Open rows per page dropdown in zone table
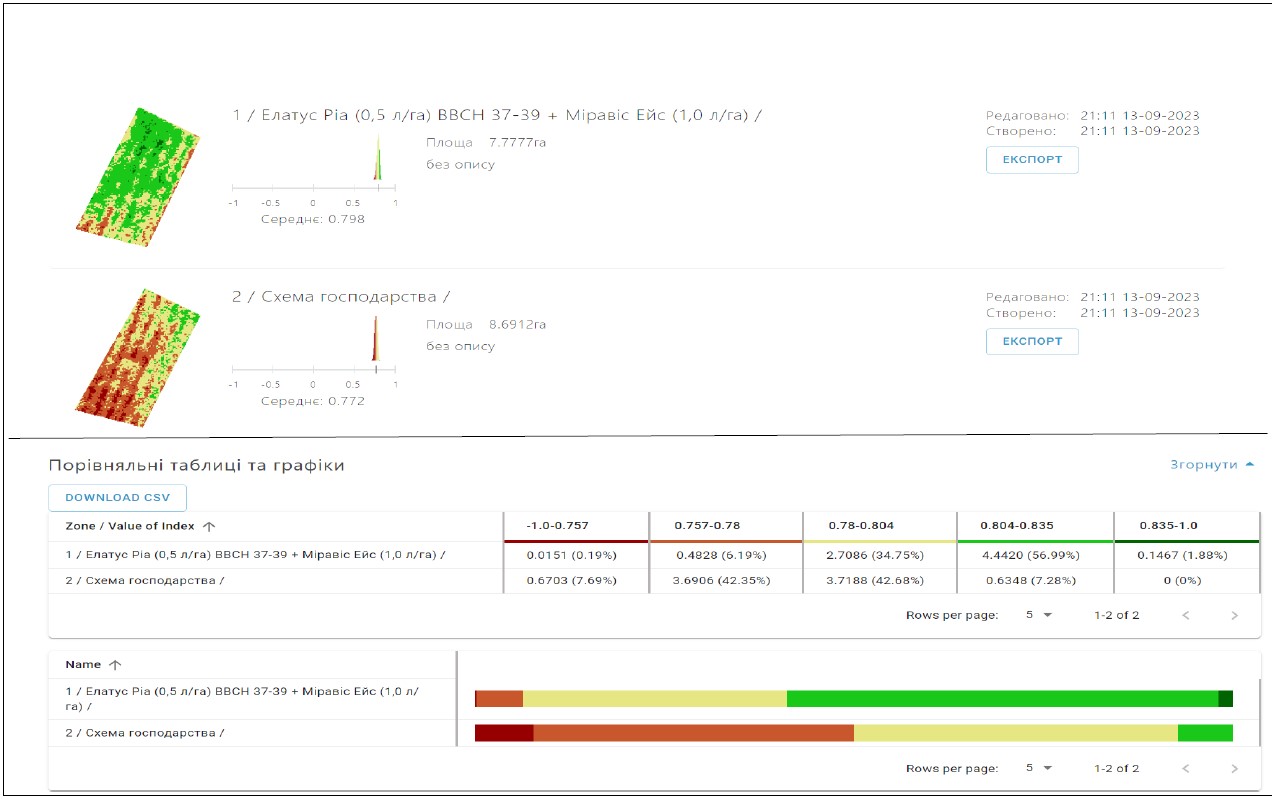1277x800 pixels. pos(1039,615)
